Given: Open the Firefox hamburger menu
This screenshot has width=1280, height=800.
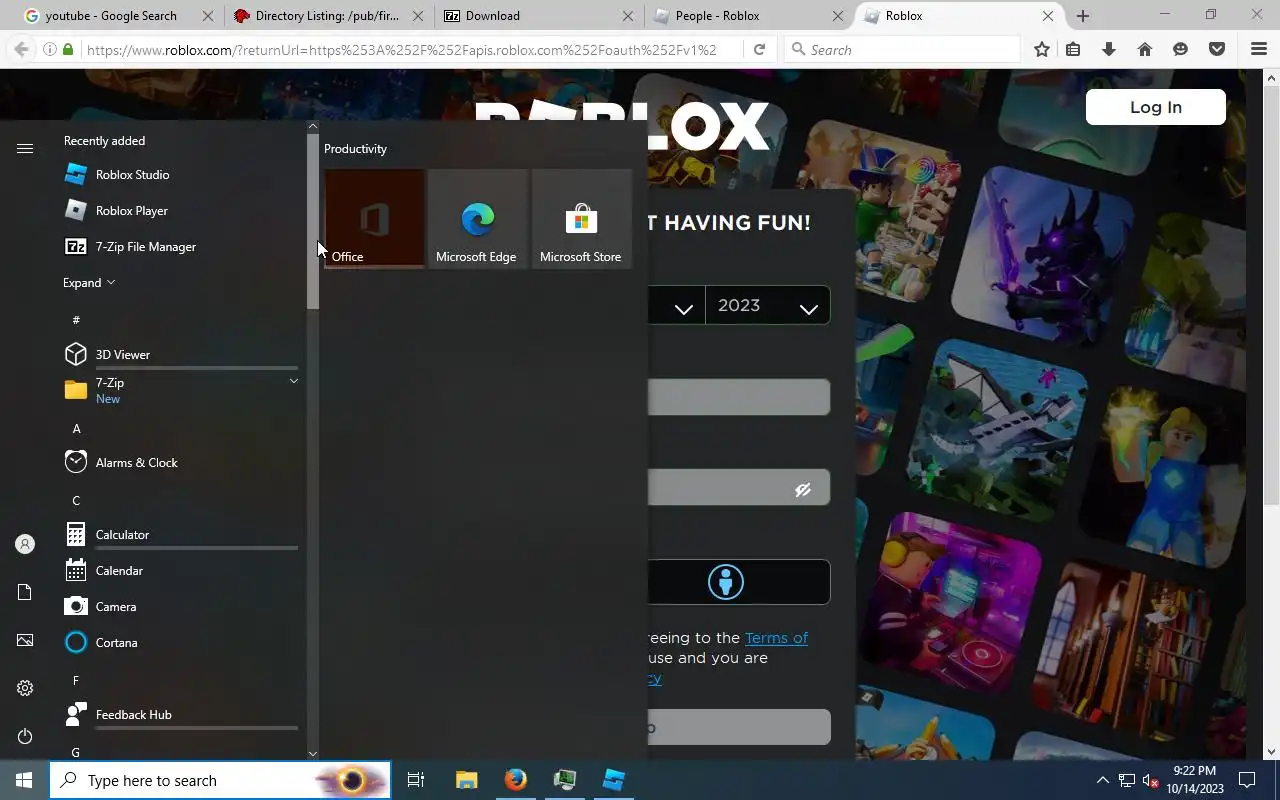Looking at the screenshot, I should tap(1259, 49).
